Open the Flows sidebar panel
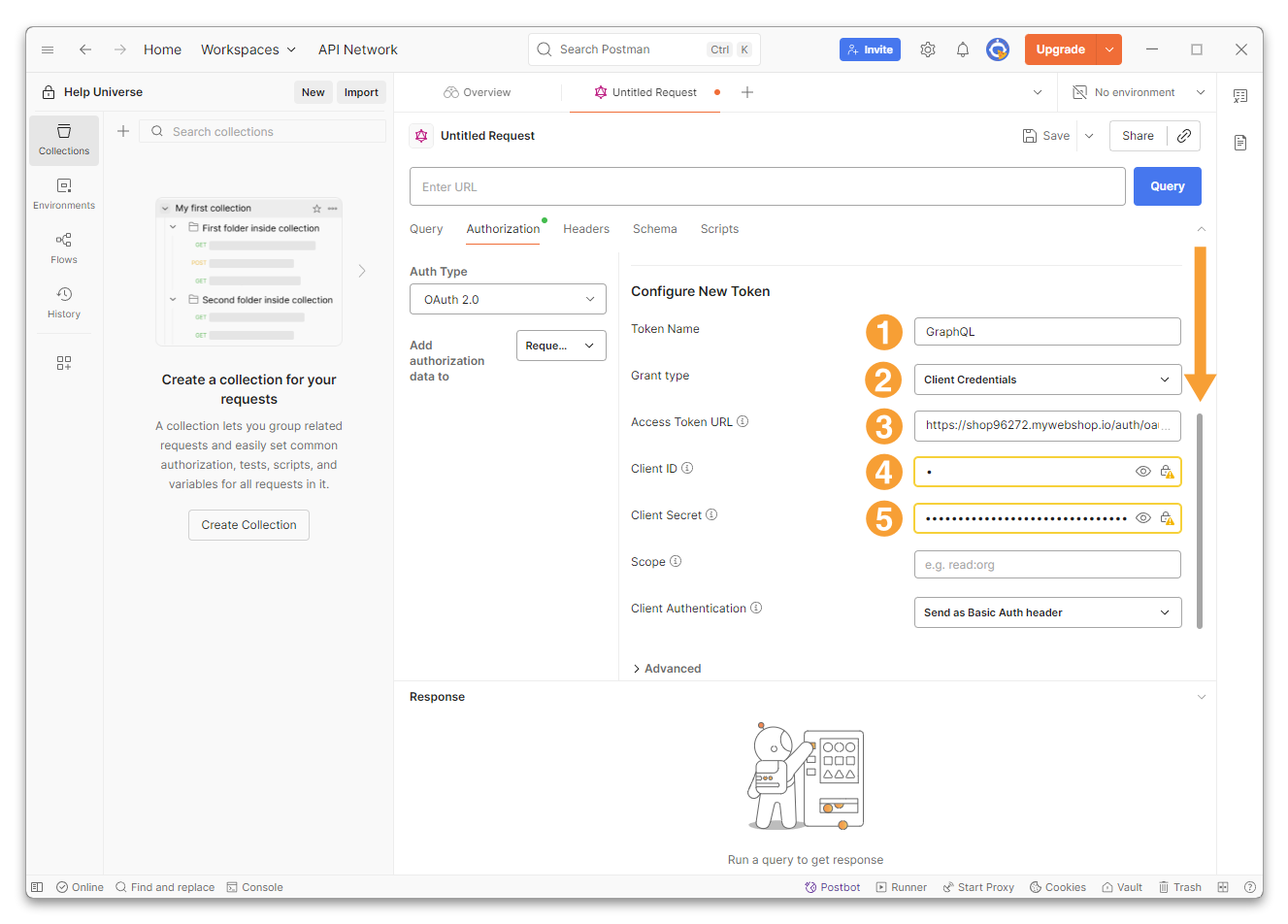1288x924 pixels. point(64,248)
